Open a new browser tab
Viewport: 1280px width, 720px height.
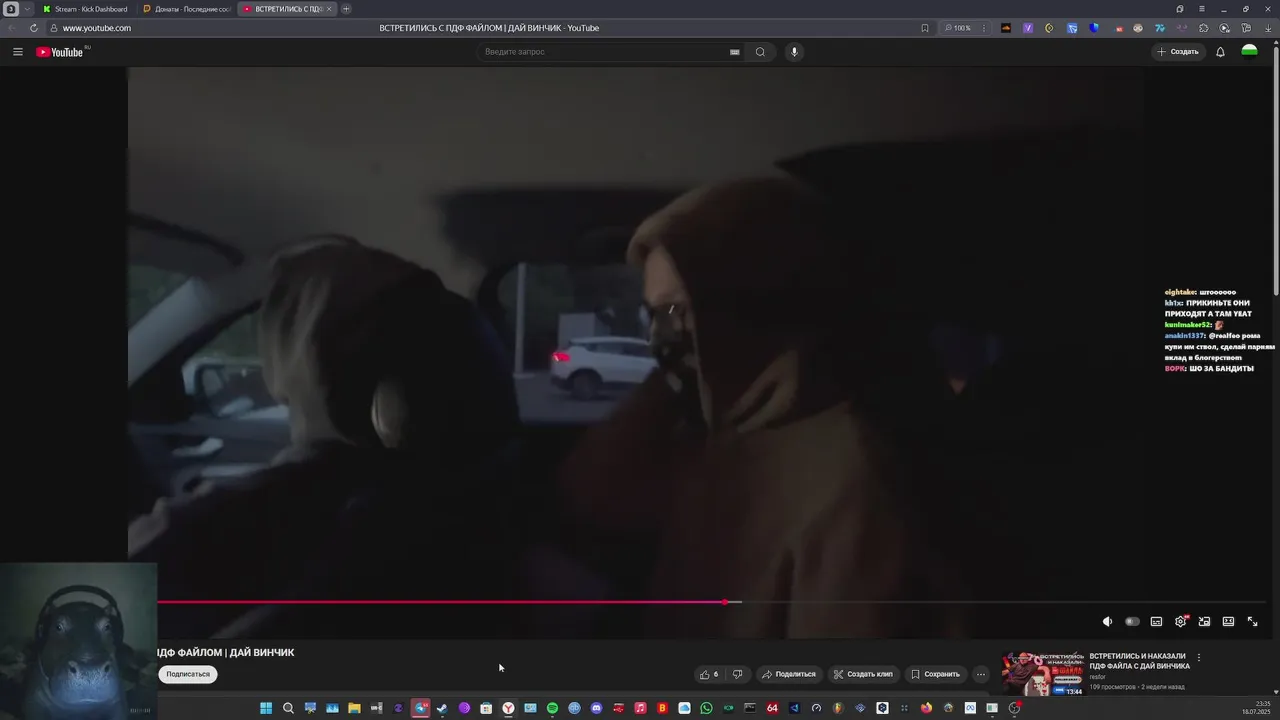pyautogui.click(x=346, y=9)
